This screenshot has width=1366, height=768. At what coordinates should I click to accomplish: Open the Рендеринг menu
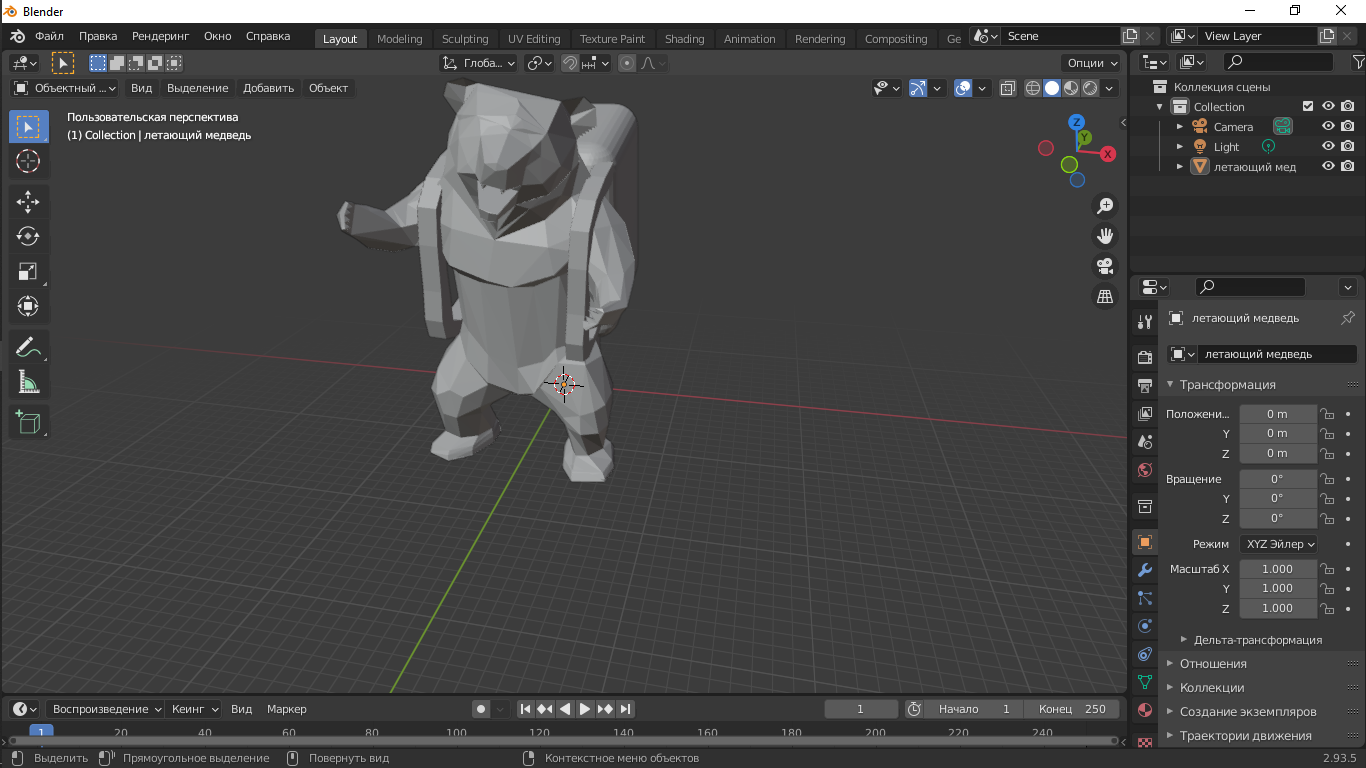tap(160, 36)
